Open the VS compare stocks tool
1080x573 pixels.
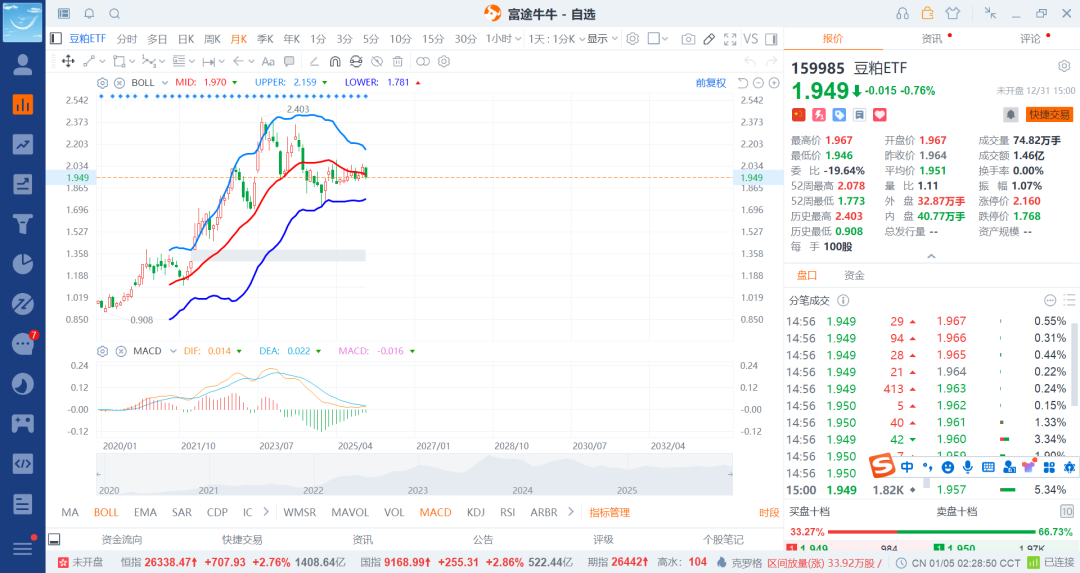751,39
